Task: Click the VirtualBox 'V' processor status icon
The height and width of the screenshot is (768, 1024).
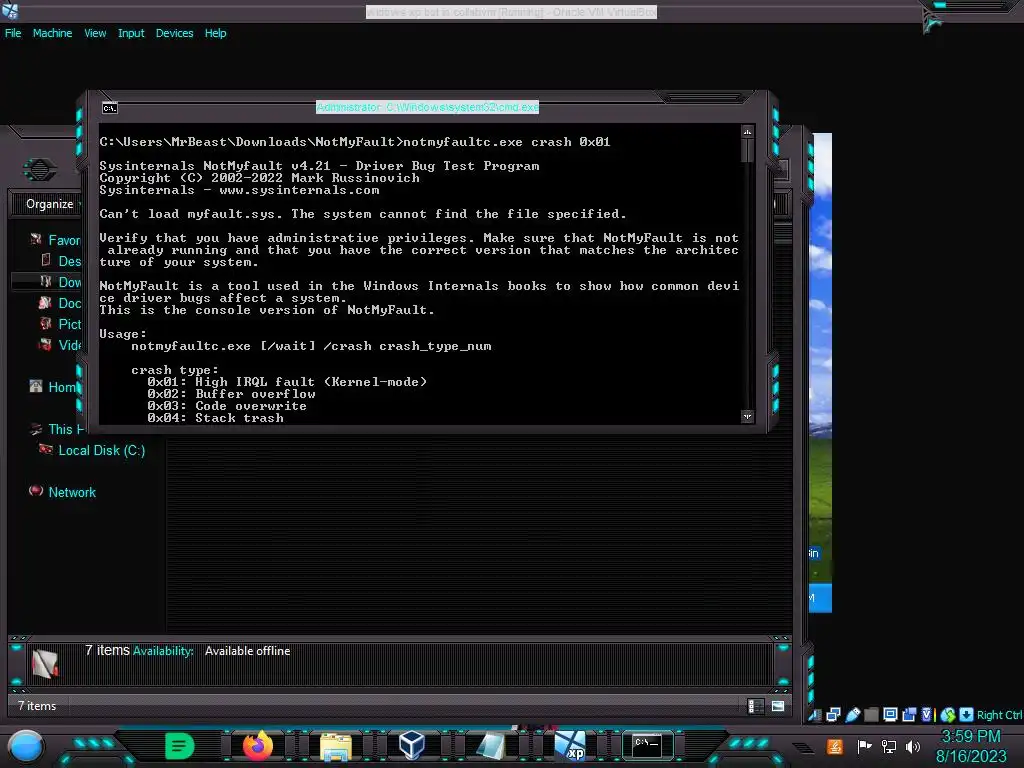Action: pyautogui.click(x=927, y=715)
